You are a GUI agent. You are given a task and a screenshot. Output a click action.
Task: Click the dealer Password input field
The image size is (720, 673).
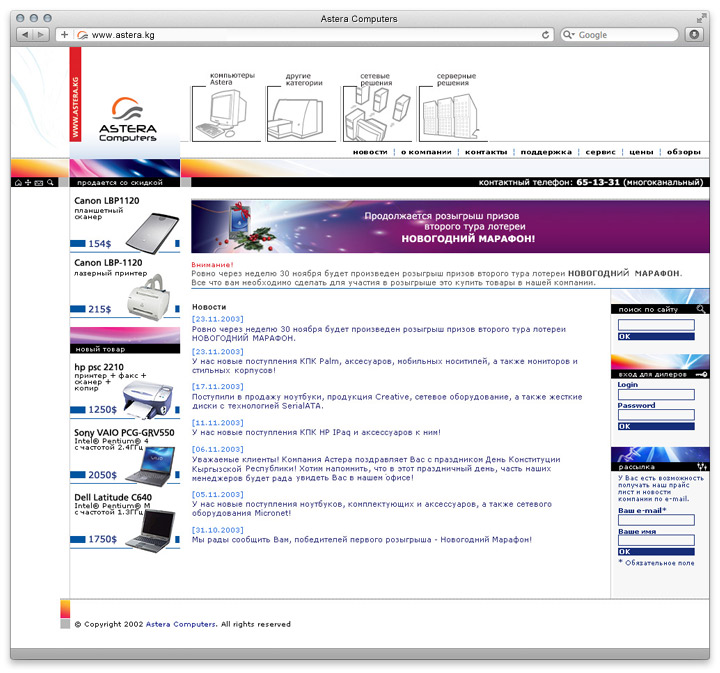pos(656,415)
